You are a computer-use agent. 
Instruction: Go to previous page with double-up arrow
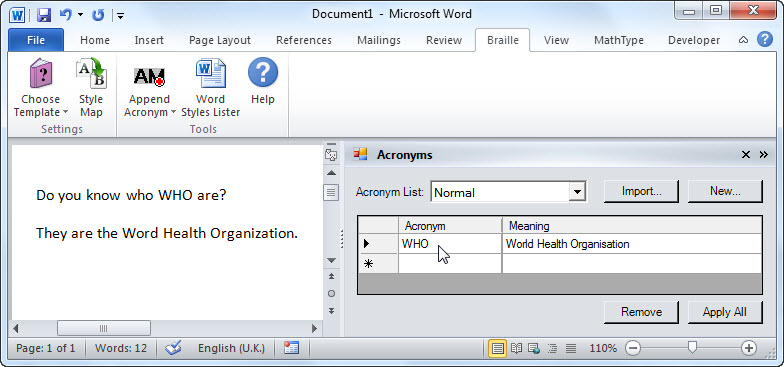point(331,276)
